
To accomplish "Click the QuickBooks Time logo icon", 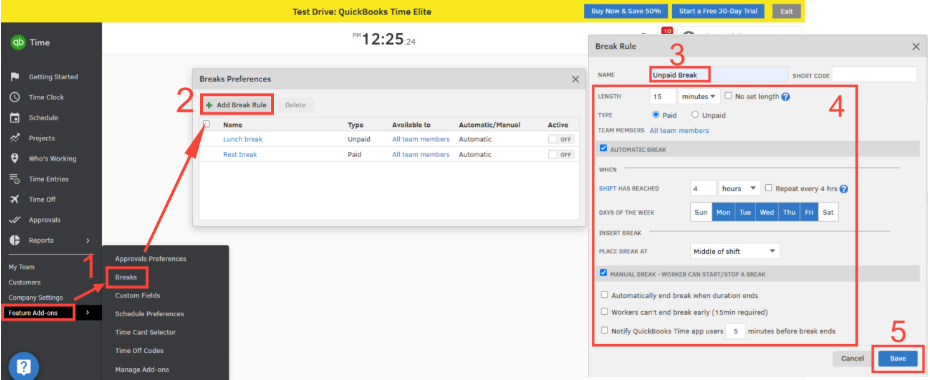I will point(18,43).
